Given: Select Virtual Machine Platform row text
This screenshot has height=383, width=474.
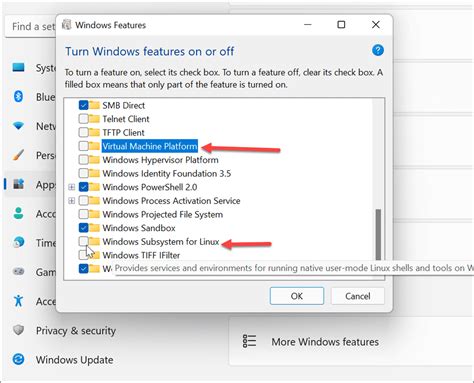Looking at the screenshot, I should [150, 146].
